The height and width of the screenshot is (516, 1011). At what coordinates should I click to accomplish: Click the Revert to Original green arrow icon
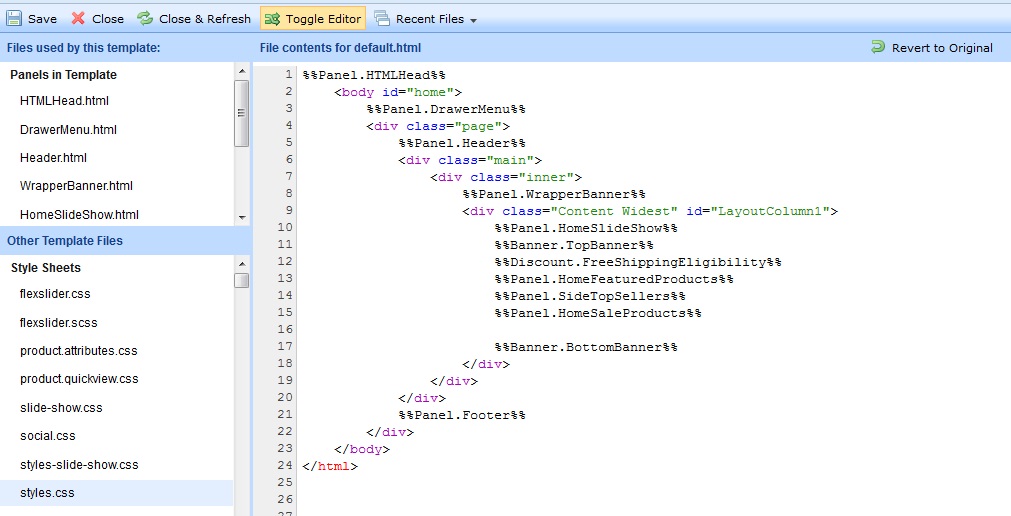[x=878, y=47]
